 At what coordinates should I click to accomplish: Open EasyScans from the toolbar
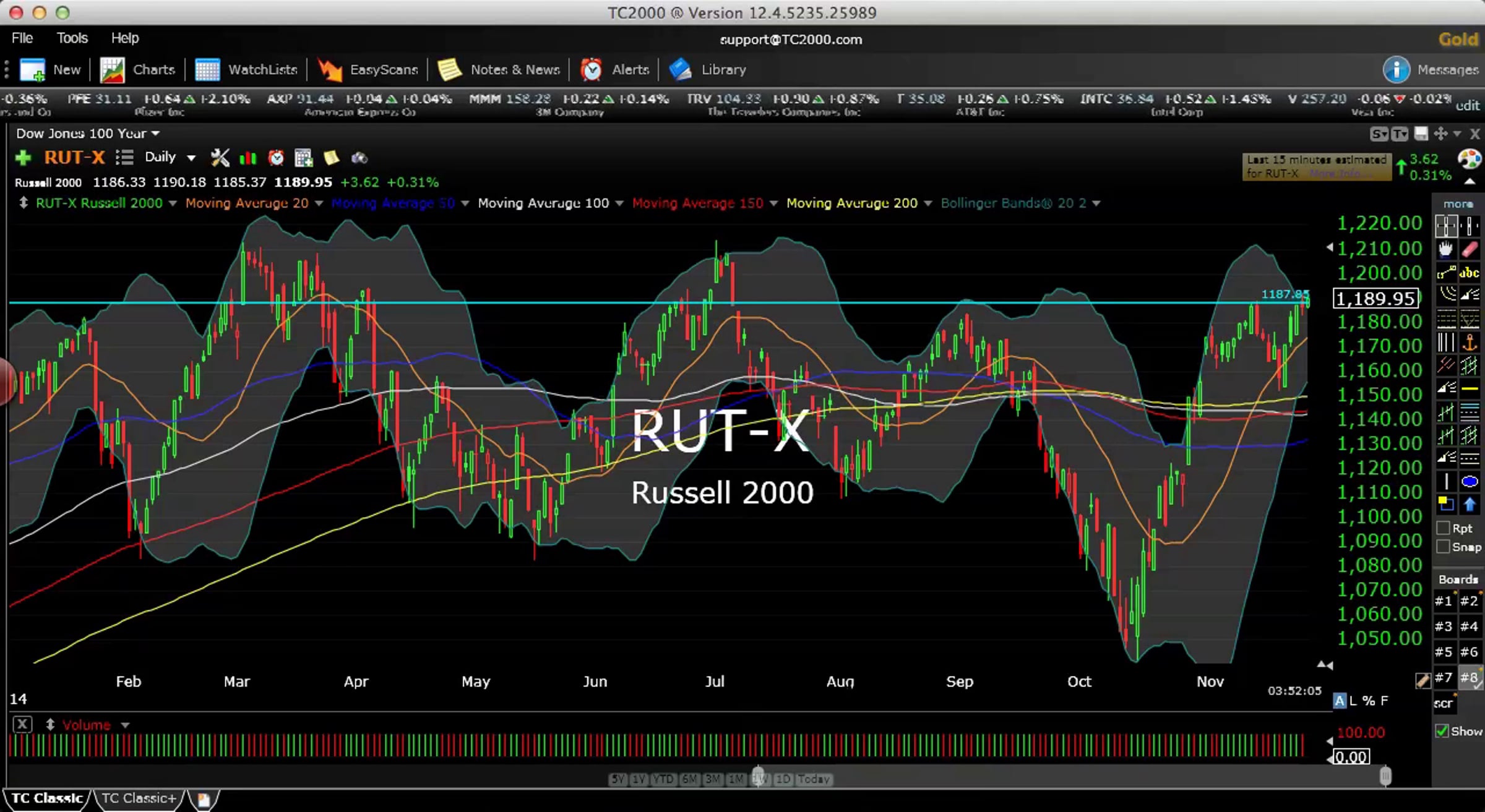point(368,70)
